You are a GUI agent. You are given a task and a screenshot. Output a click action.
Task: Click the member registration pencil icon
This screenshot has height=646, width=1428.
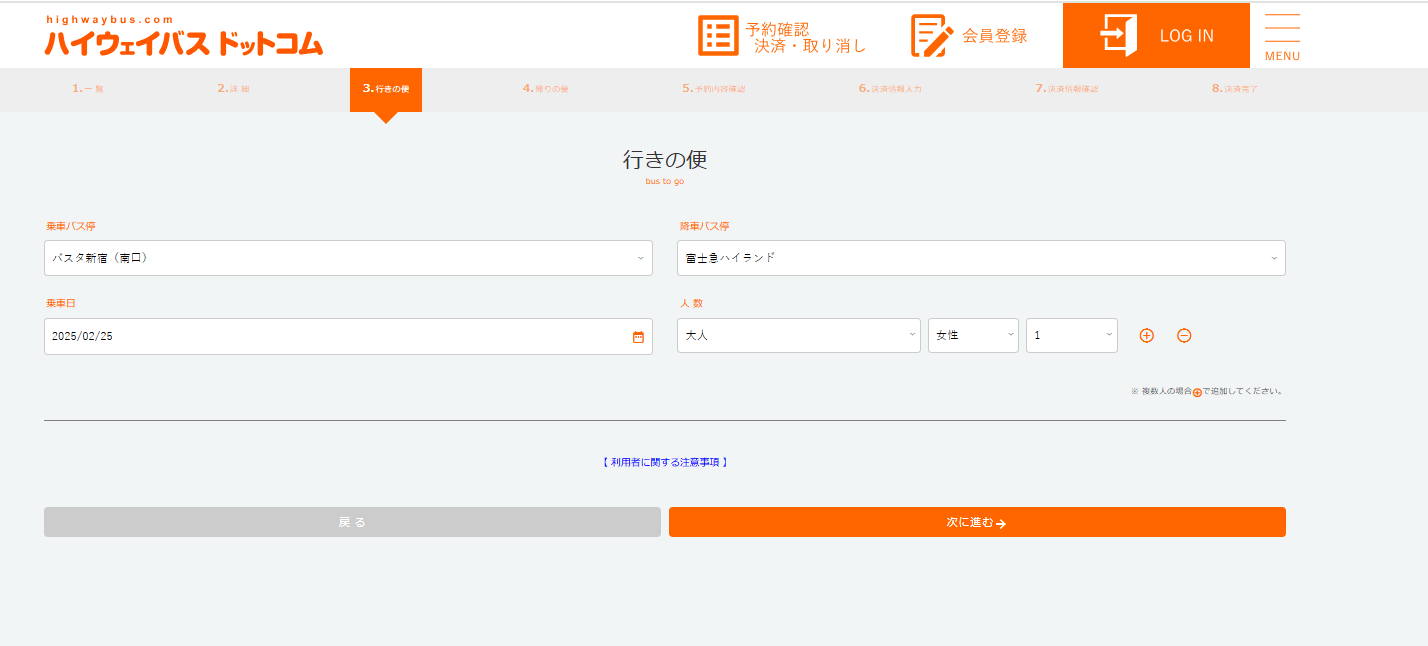point(931,36)
